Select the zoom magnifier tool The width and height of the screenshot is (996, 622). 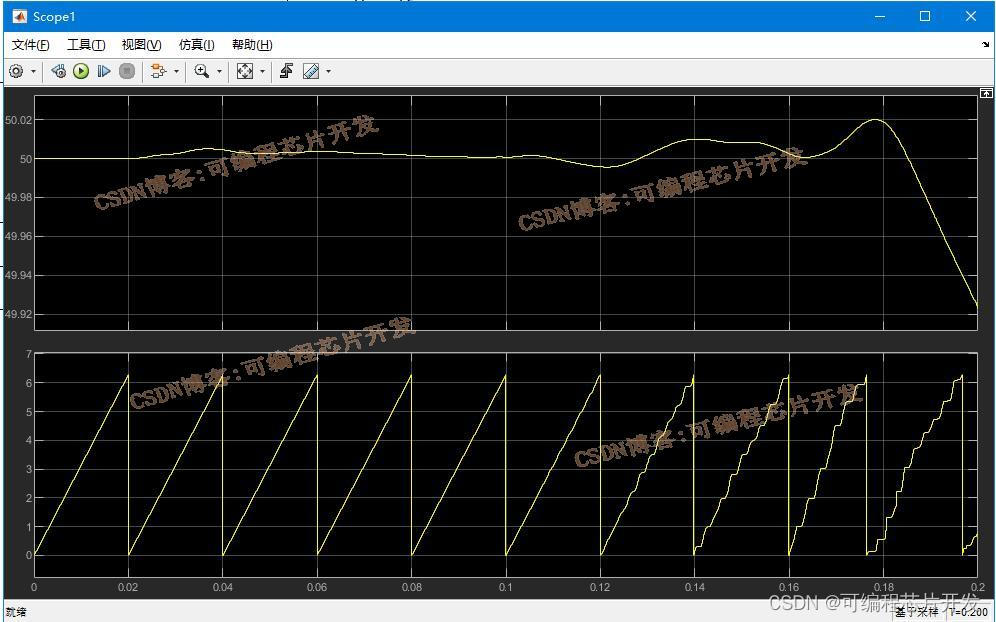pos(202,72)
